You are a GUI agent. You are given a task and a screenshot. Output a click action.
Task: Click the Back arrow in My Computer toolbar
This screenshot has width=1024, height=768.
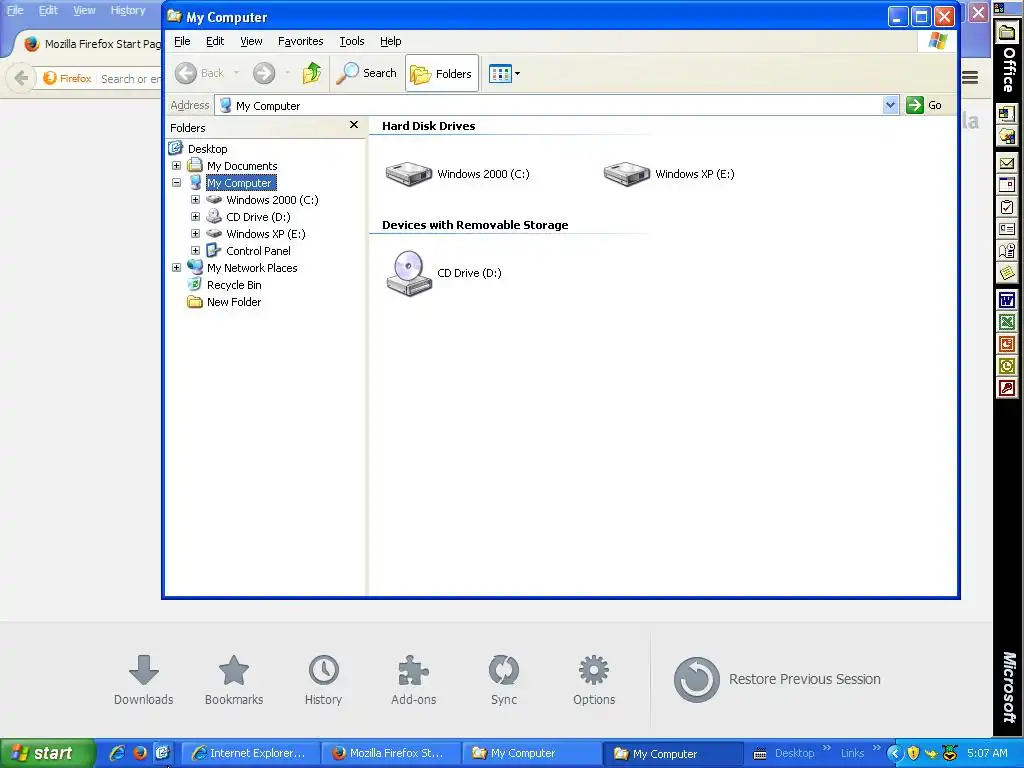pos(200,73)
